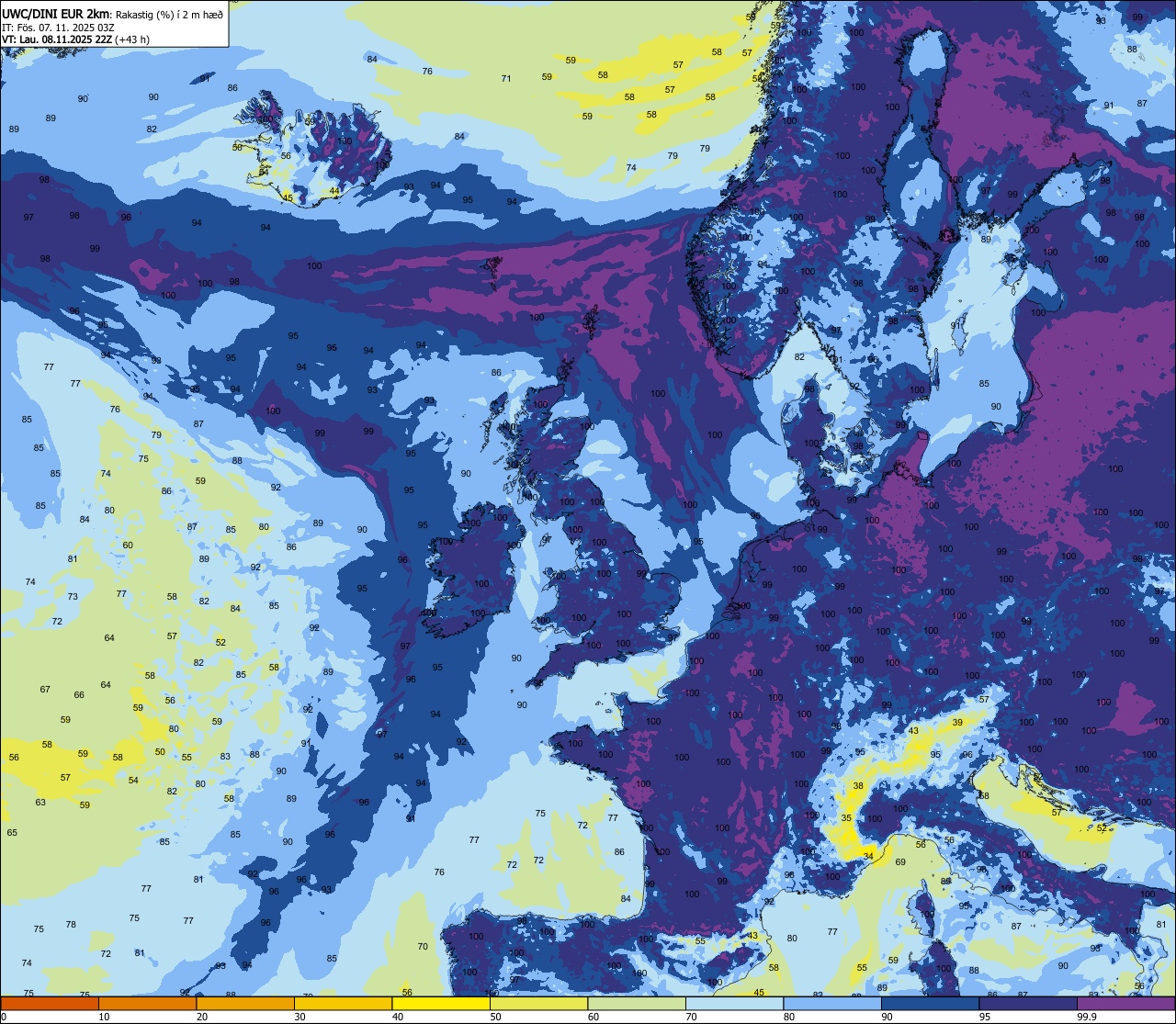Click the '39' humidity value on the map

[957, 723]
